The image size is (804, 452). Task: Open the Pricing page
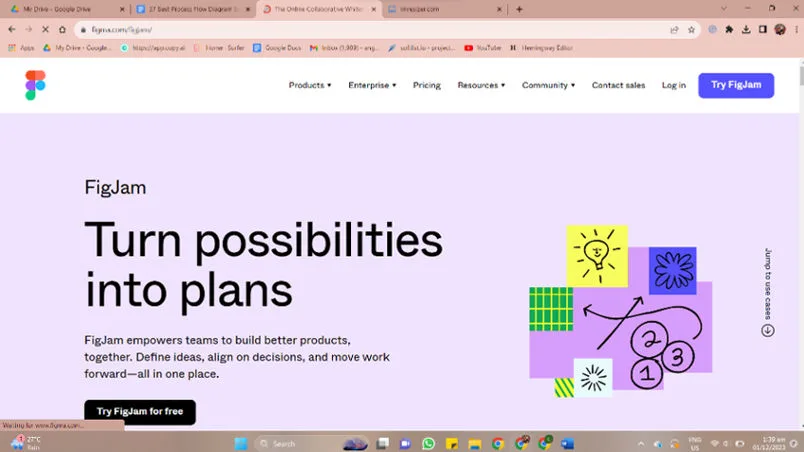point(427,85)
